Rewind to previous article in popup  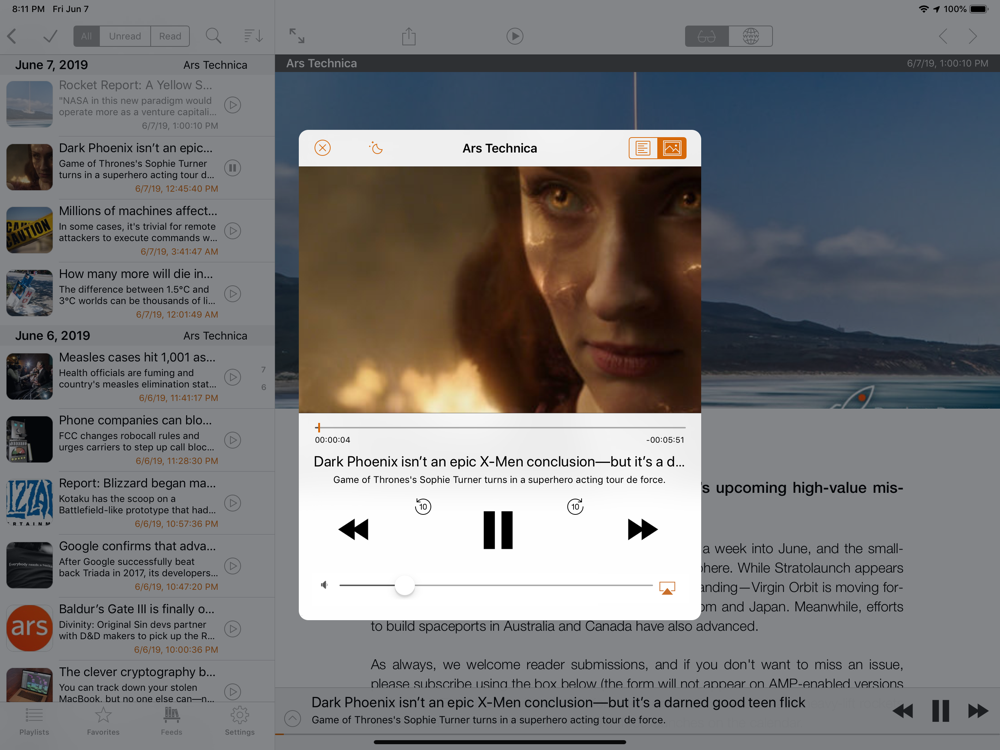[353, 529]
